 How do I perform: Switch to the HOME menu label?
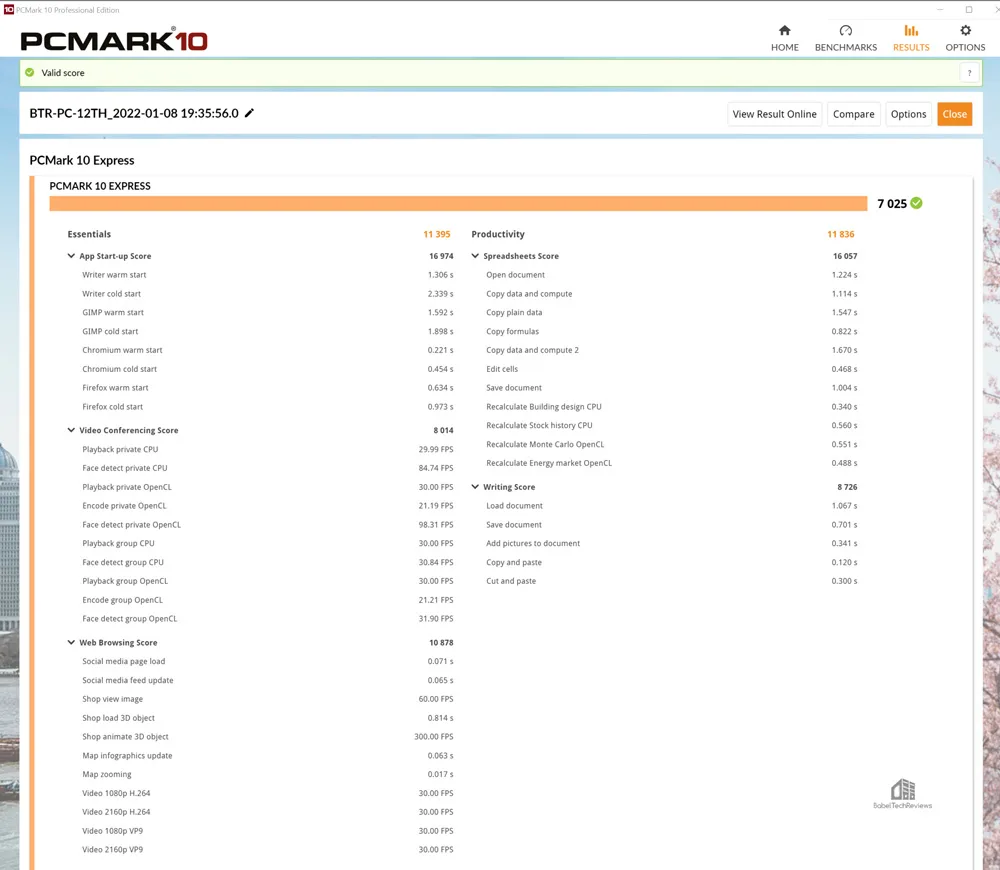click(784, 47)
